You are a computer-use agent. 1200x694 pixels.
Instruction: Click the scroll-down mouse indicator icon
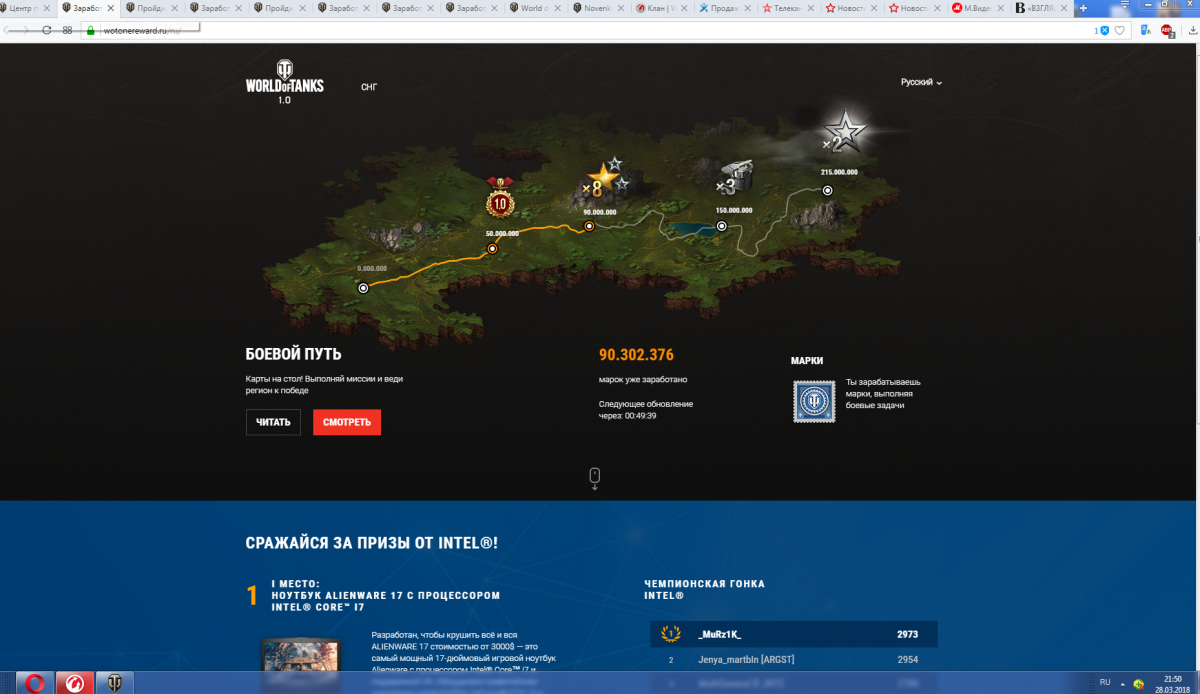coord(595,478)
